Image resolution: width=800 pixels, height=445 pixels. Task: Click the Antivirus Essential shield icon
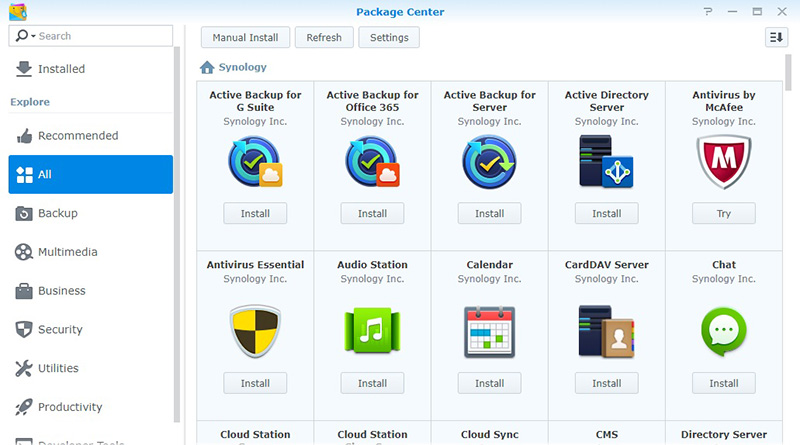coord(255,332)
